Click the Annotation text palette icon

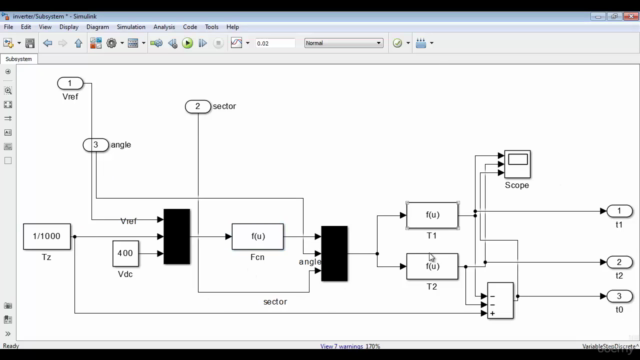click(8, 133)
